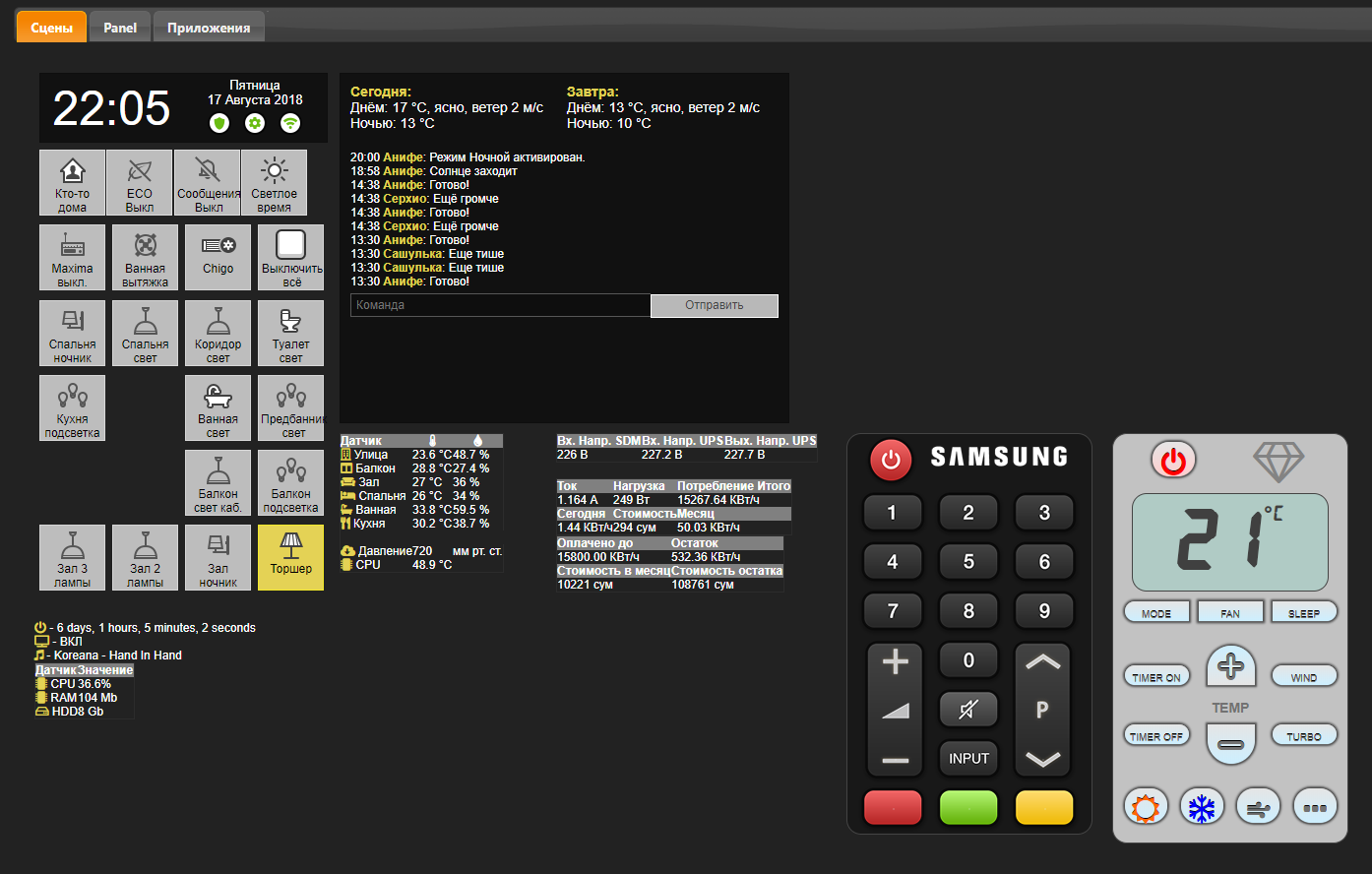Click the Команда command input field
The image size is (1372, 874).
click(500, 305)
